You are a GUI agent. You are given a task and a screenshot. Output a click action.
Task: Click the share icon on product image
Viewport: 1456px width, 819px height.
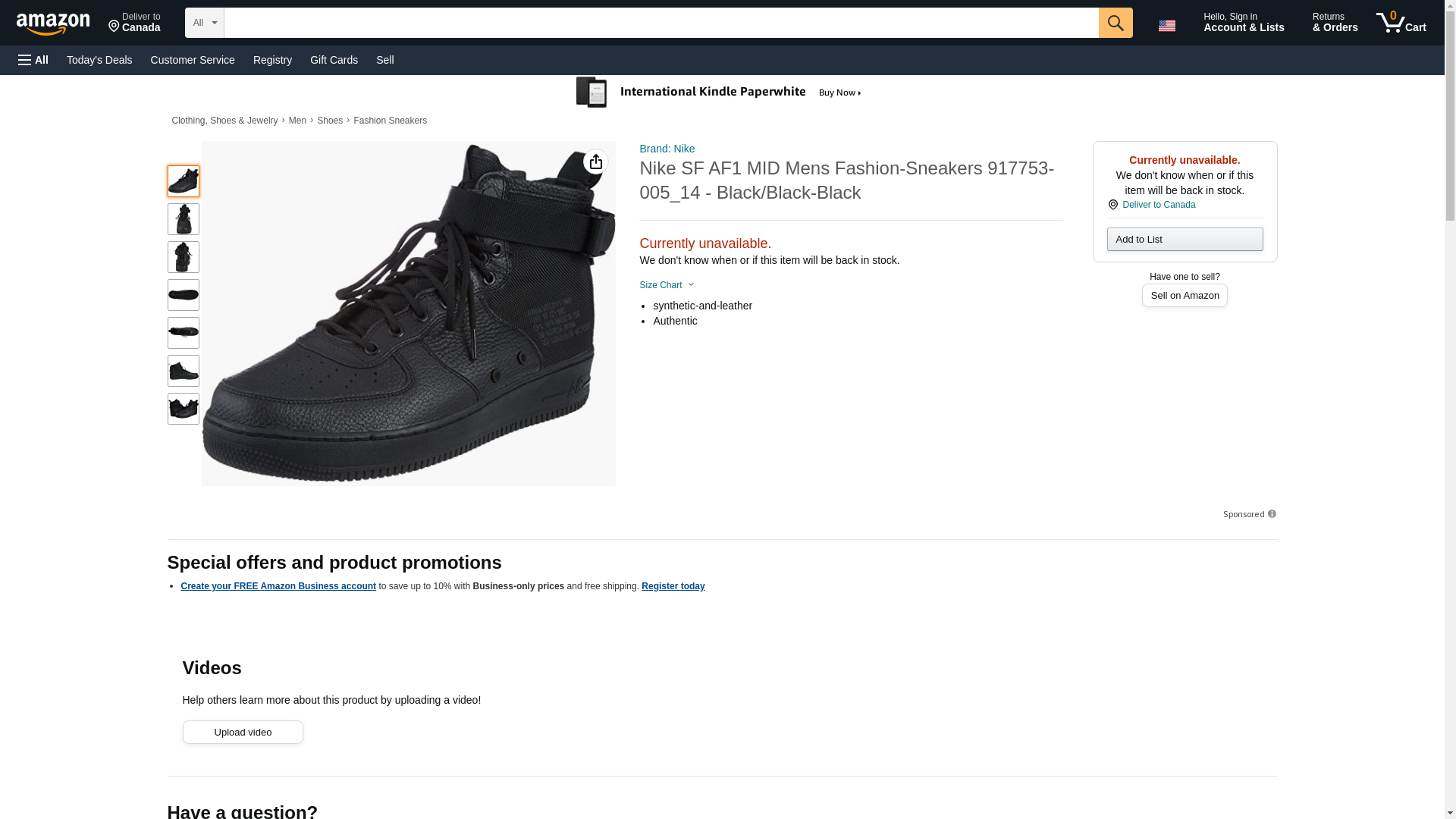click(x=595, y=162)
